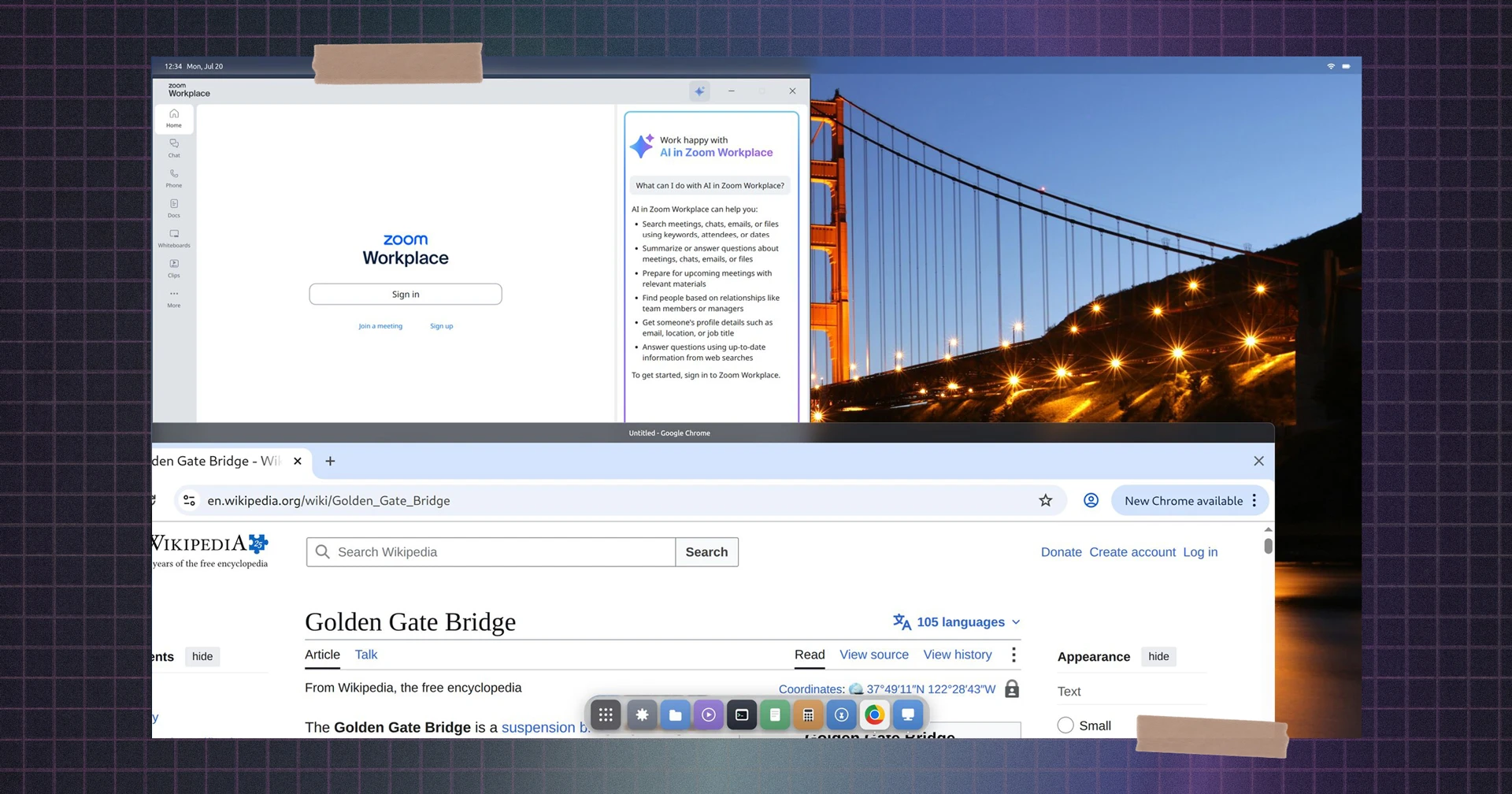Viewport: 1512px width, 794px height.
Task: Open the Chrome profile icon
Action: click(1091, 500)
